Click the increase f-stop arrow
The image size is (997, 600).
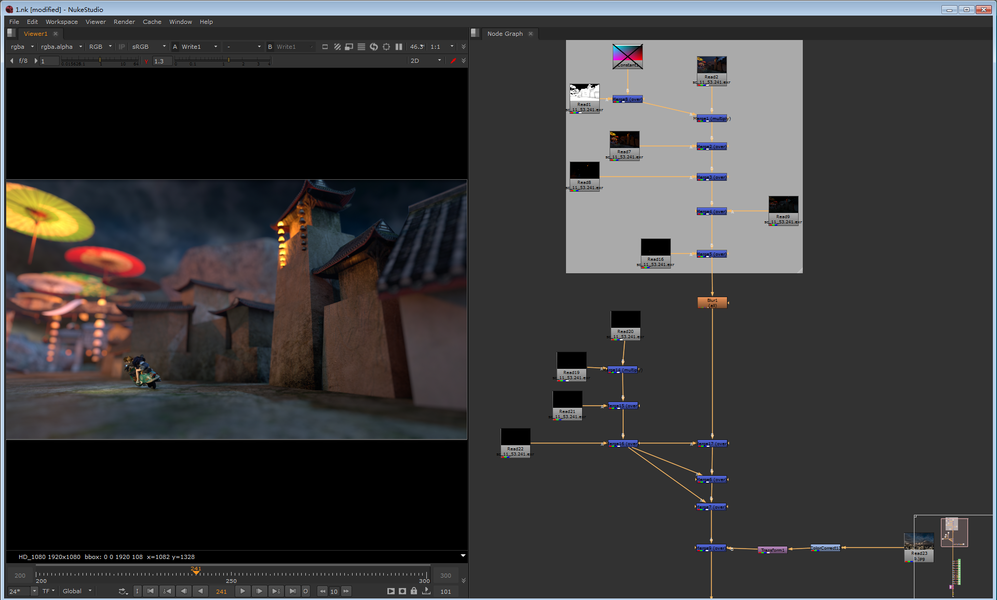pos(36,60)
